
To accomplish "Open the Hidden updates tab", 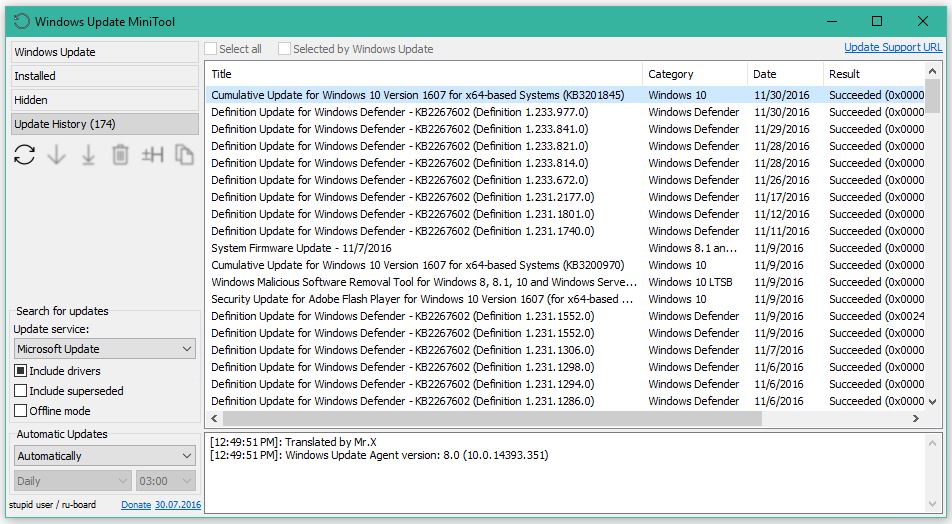I will (x=104, y=100).
